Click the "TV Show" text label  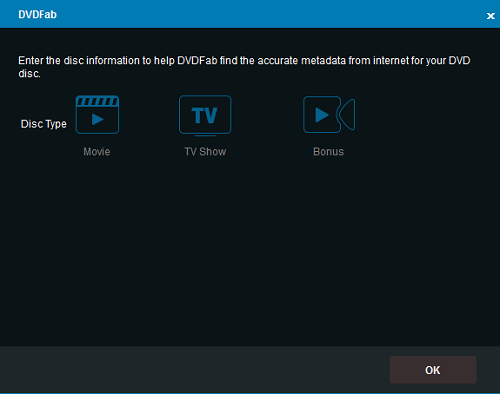point(205,152)
